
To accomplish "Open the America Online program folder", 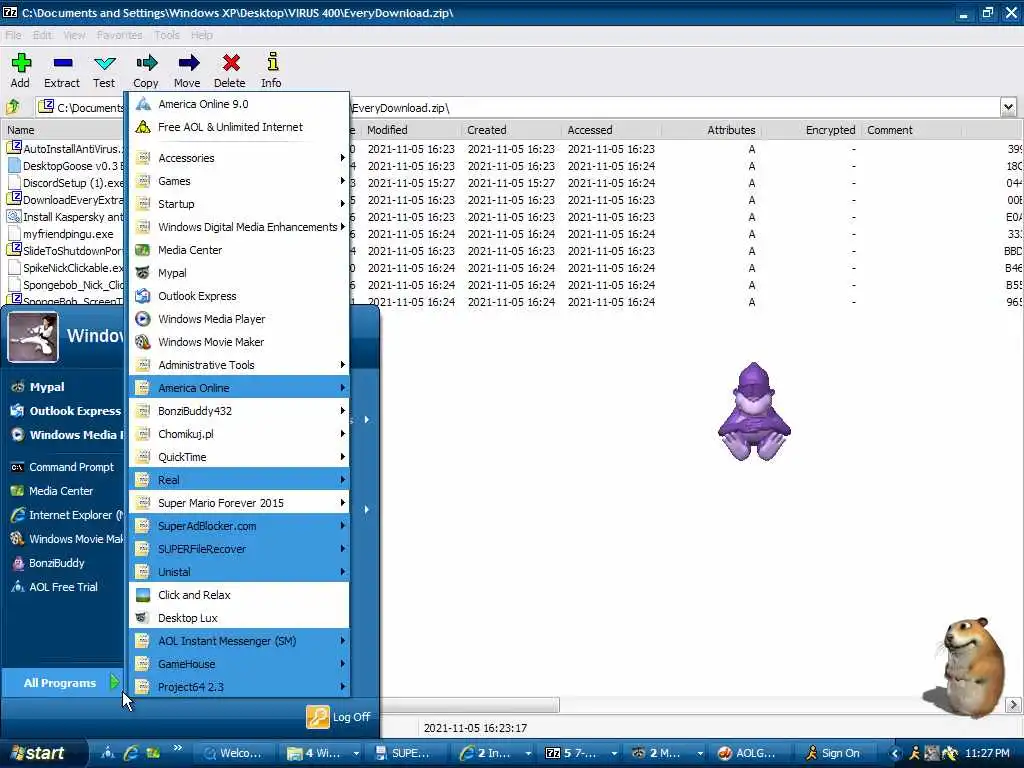I will [240, 388].
